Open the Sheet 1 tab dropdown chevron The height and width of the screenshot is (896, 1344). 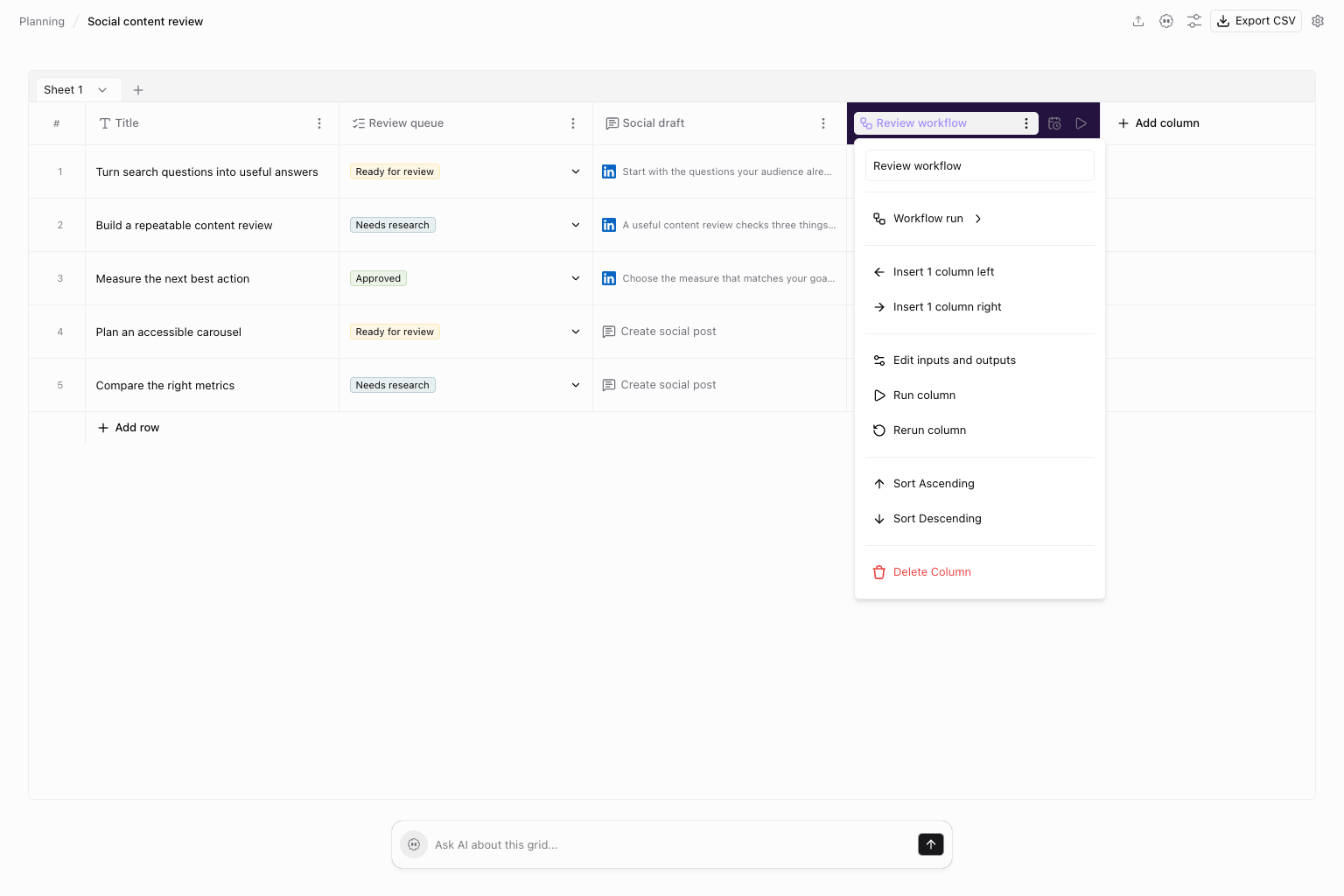pos(102,90)
